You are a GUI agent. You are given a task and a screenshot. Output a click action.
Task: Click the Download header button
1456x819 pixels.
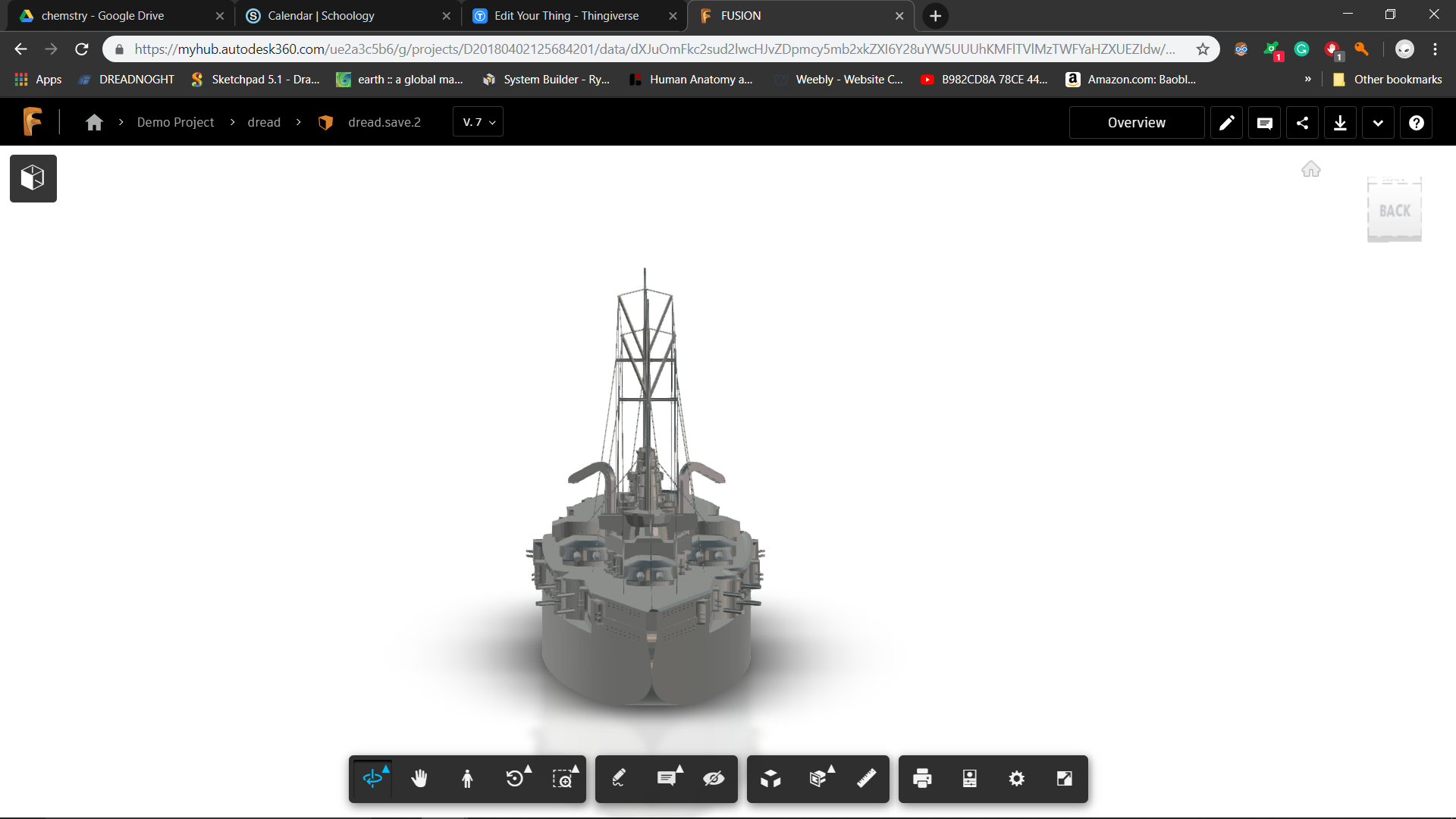(x=1340, y=123)
